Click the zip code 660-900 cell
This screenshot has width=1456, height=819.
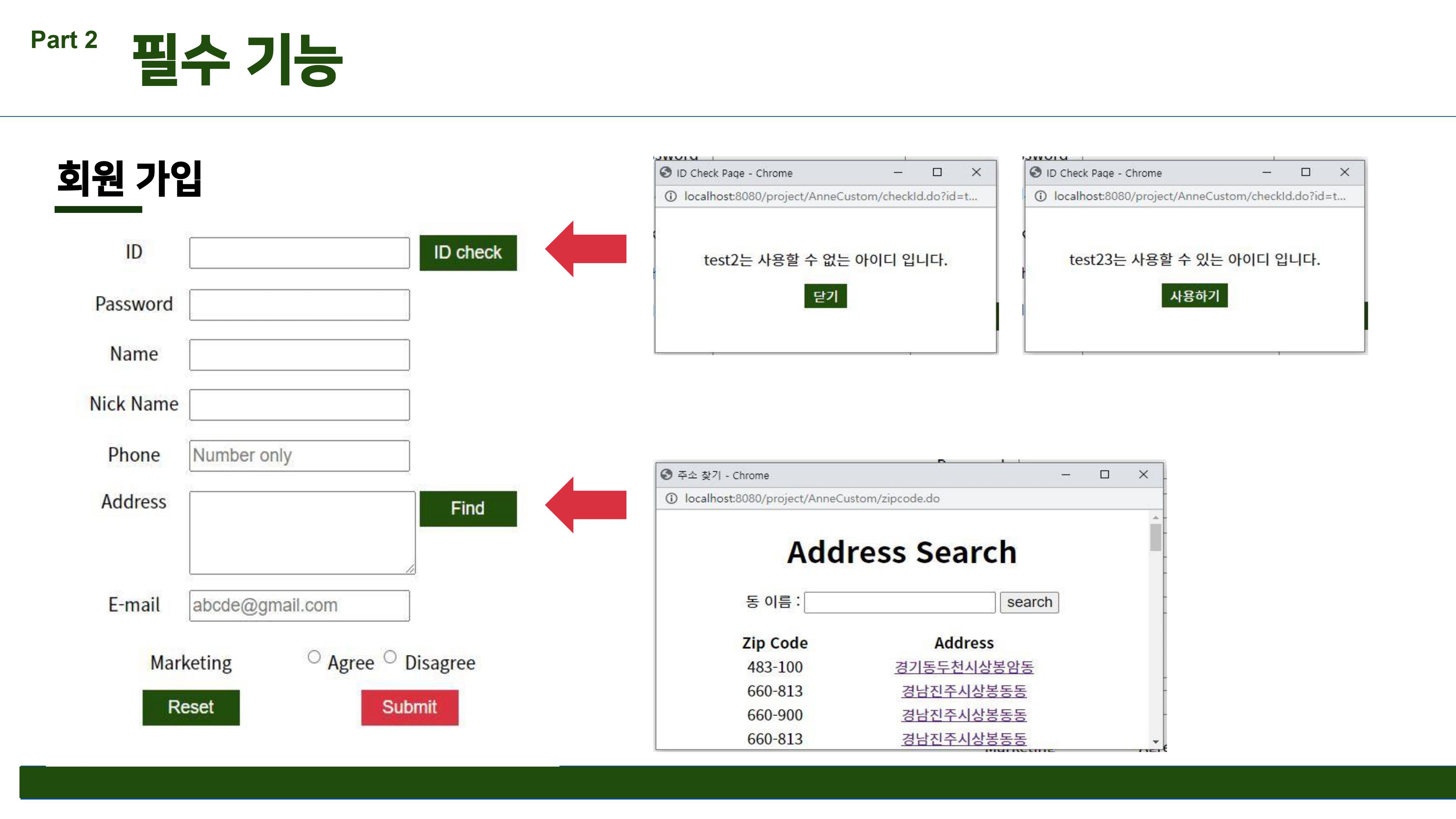(x=775, y=716)
